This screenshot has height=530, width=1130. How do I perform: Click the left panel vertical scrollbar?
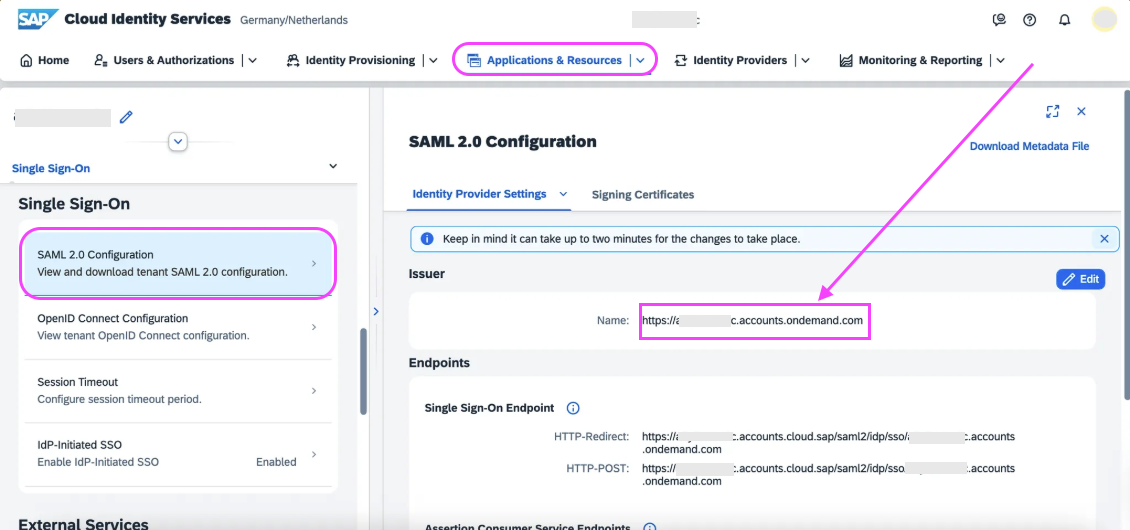click(364, 371)
